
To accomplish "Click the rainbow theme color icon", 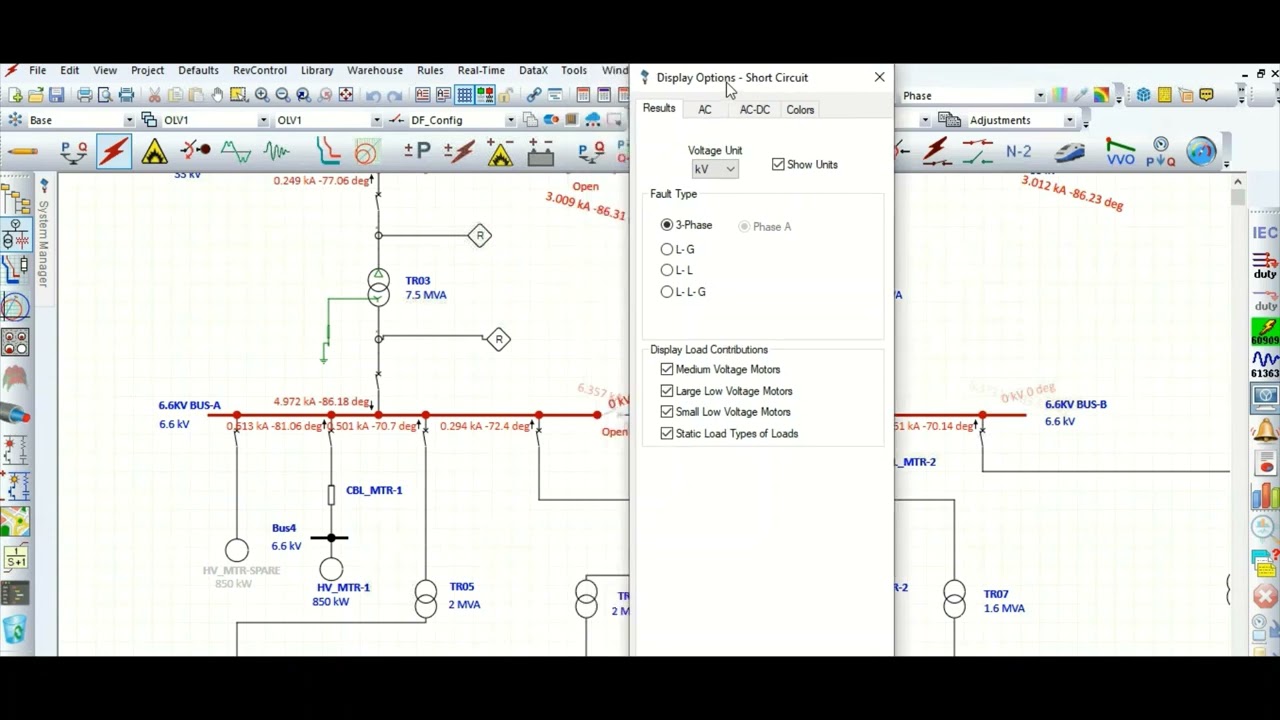I will point(1101,95).
